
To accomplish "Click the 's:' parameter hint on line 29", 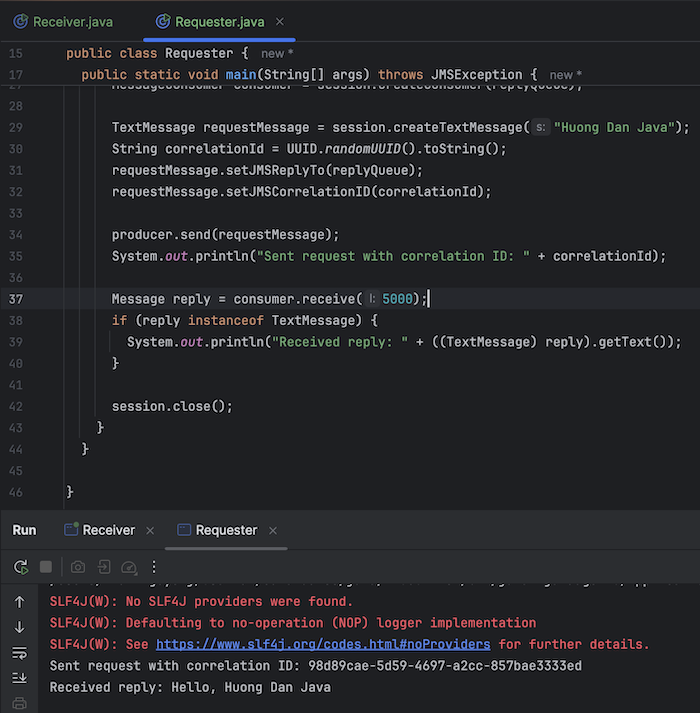I will coord(540,127).
